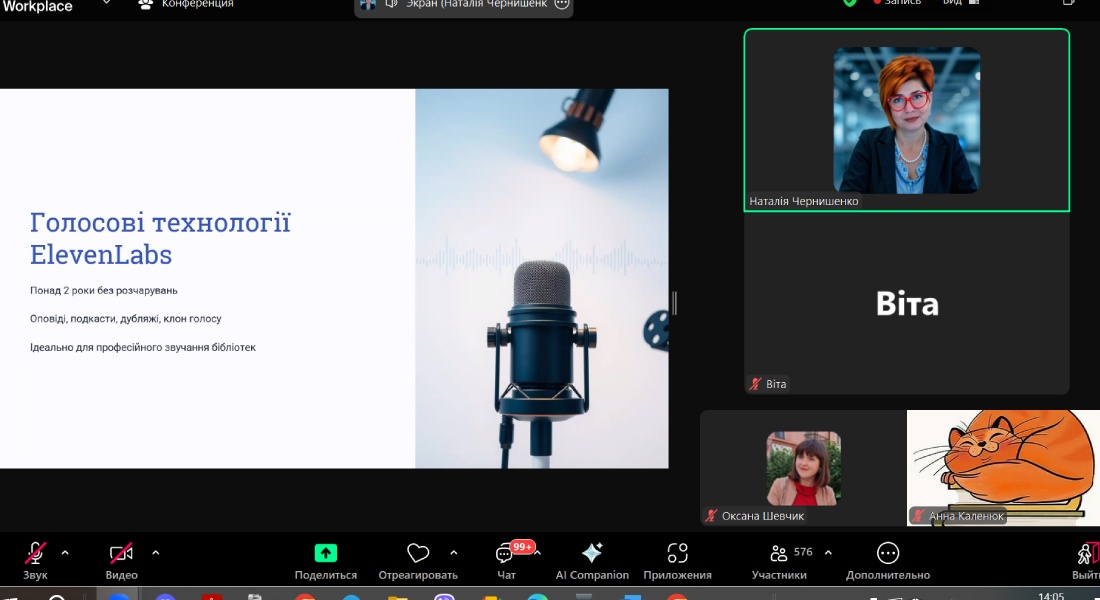Unmute the microphone with the Звук button
The image size is (1100, 600).
click(35, 561)
